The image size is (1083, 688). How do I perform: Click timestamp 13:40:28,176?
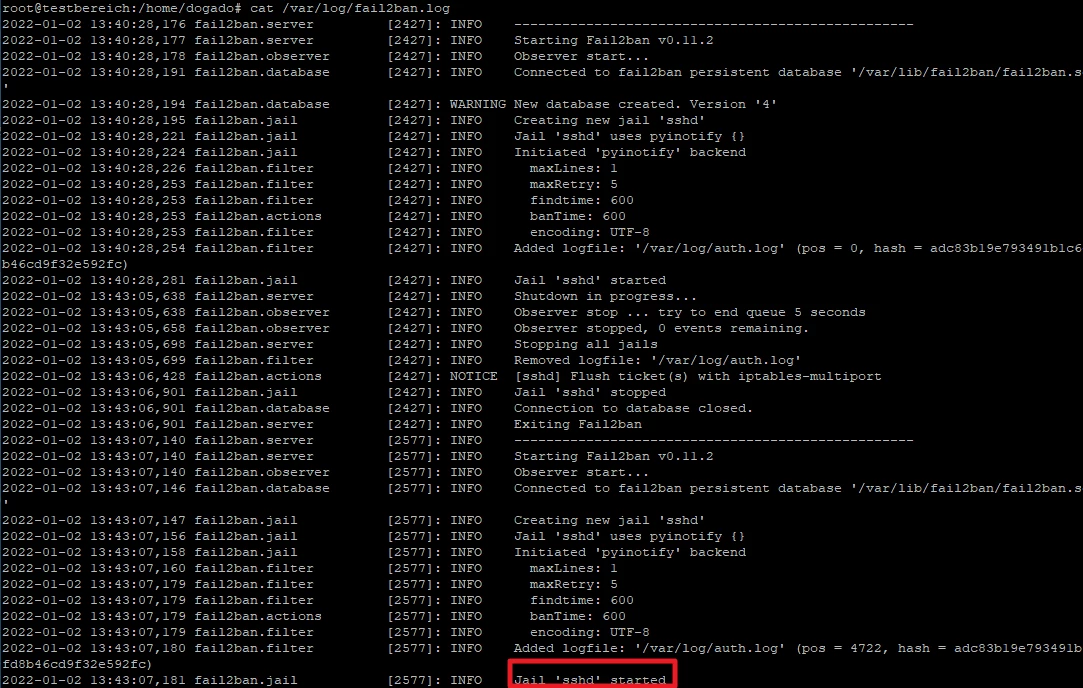137,24
